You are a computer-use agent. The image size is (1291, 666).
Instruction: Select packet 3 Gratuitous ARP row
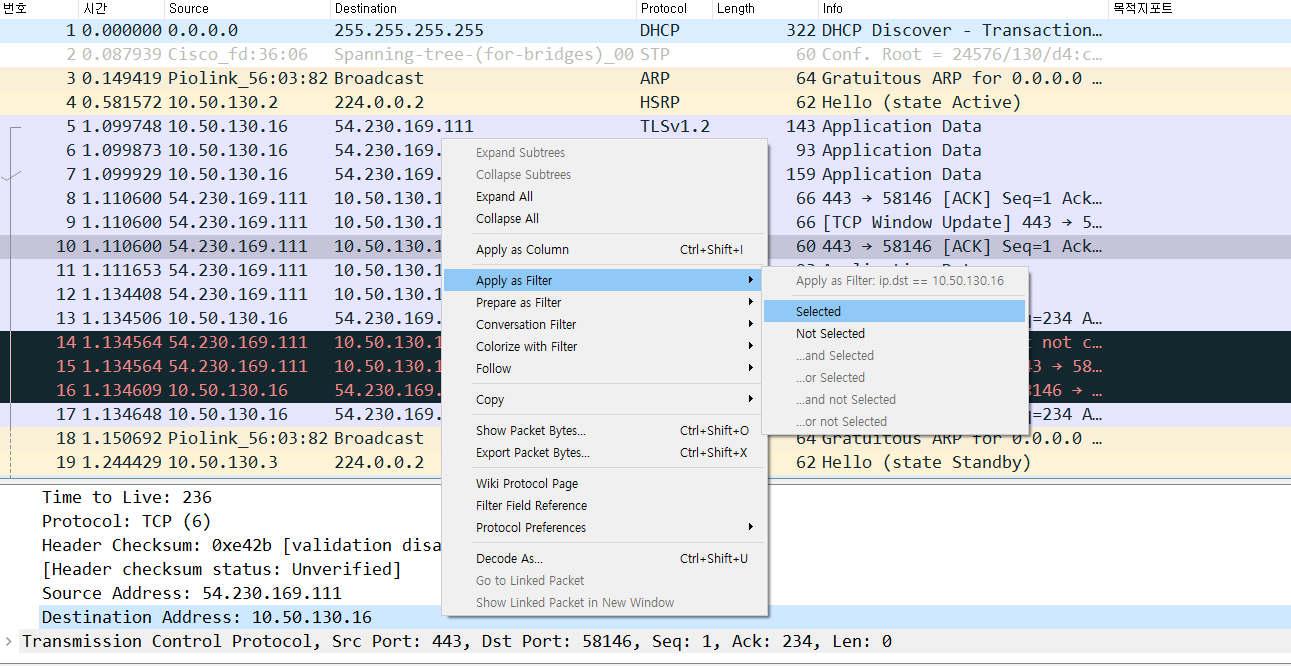[x=645, y=79]
